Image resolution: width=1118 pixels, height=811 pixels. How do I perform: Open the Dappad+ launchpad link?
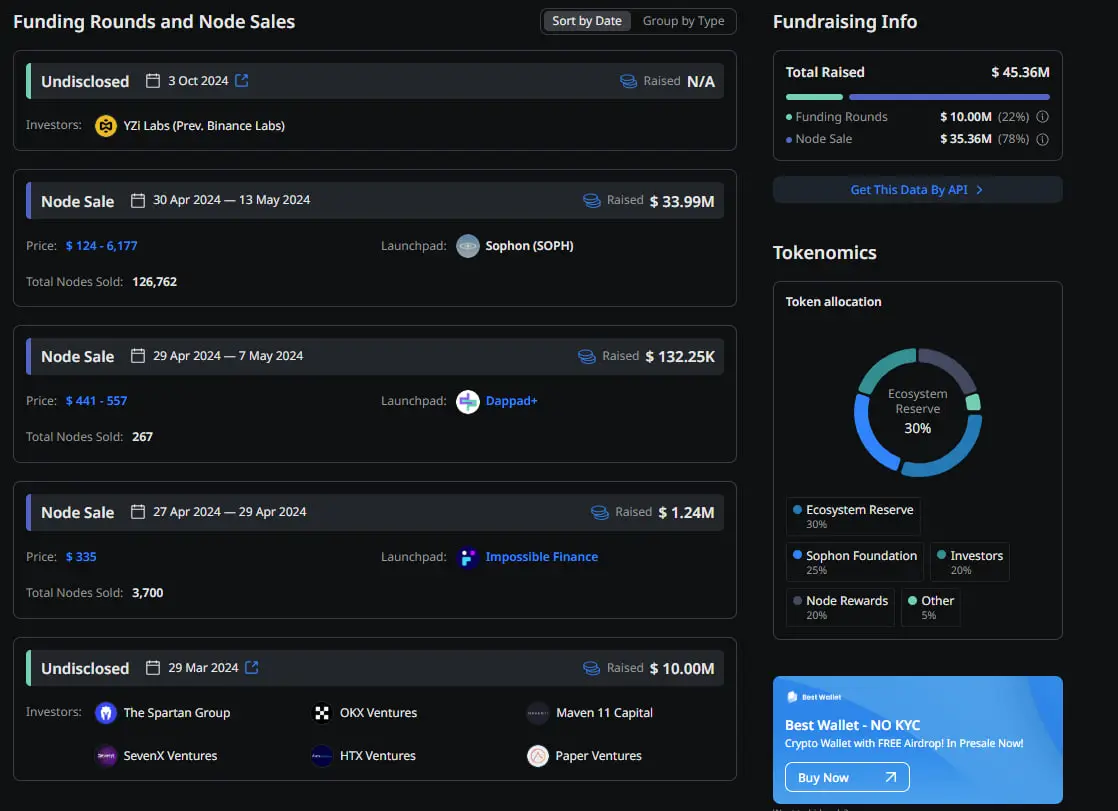511,402
